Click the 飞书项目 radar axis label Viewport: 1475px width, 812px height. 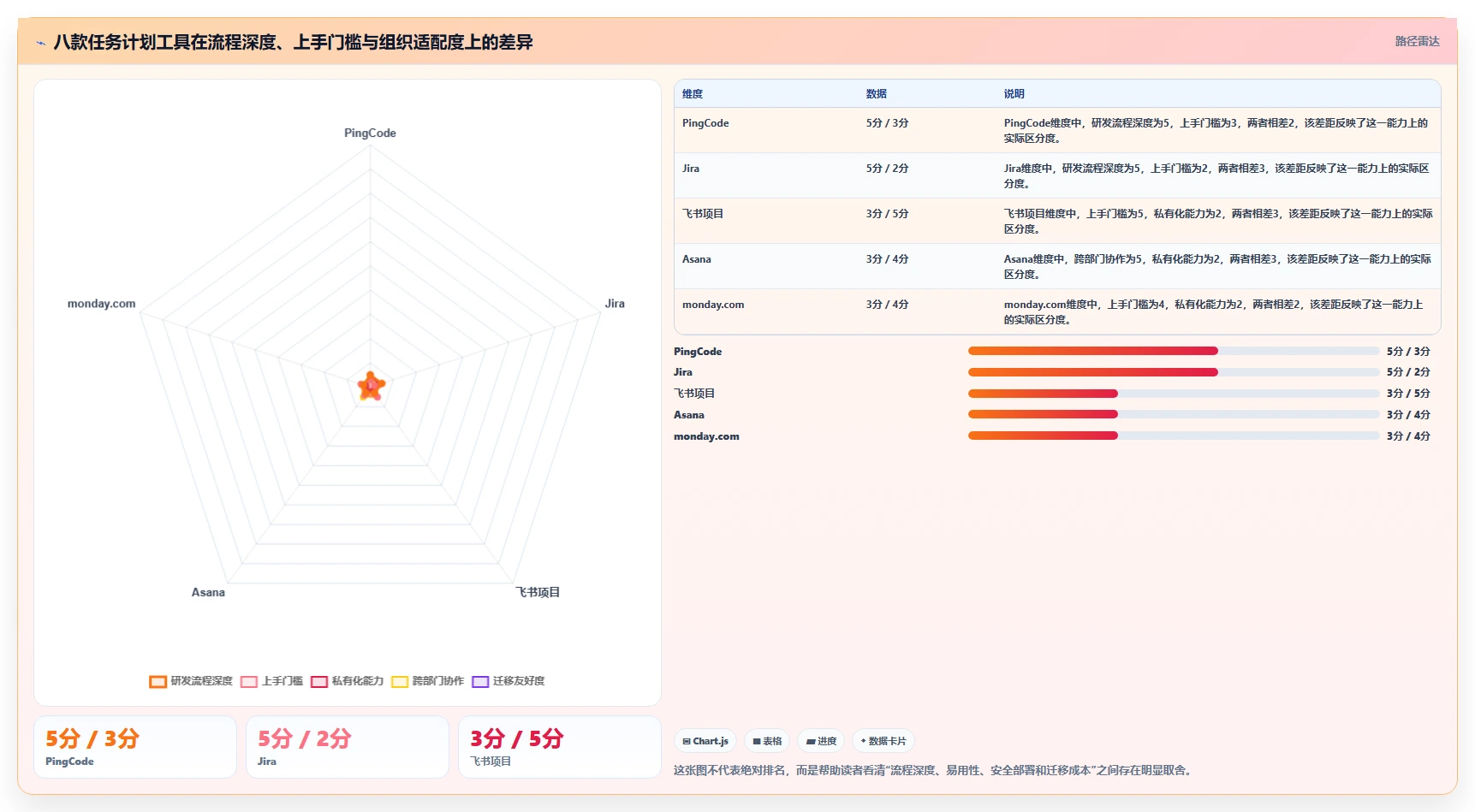(538, 592)
